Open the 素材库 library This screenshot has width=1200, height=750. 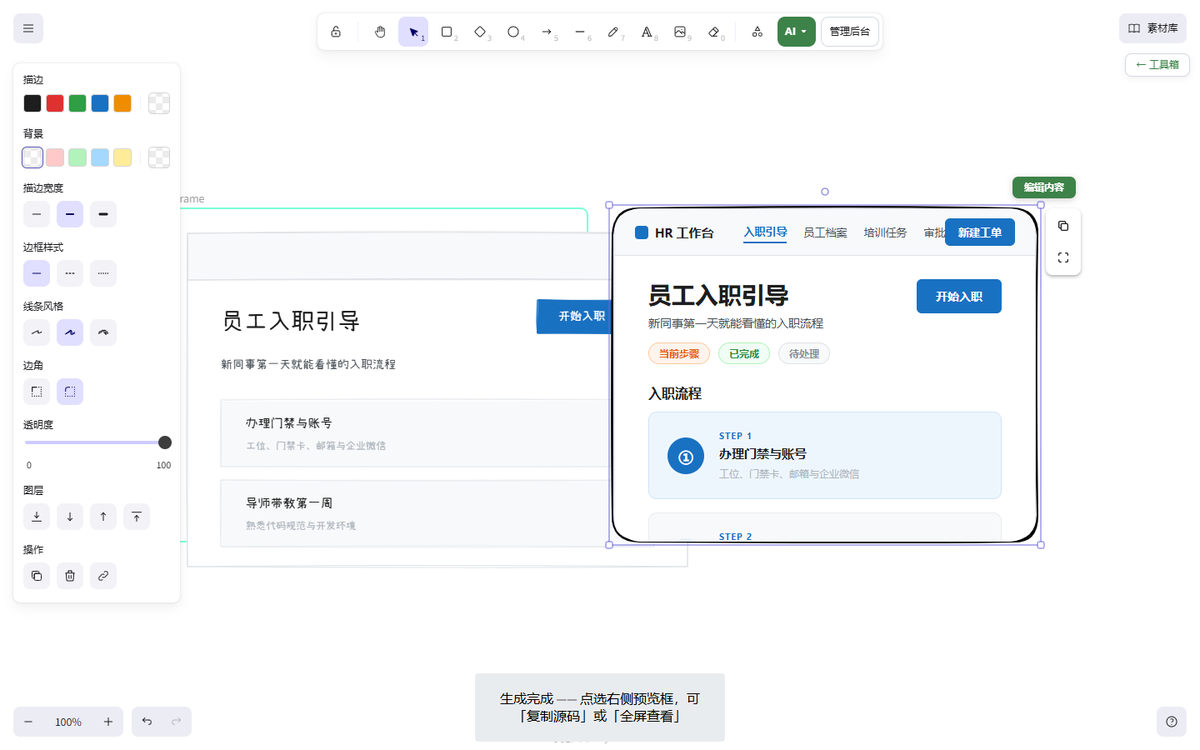[x=1152, y=28]
